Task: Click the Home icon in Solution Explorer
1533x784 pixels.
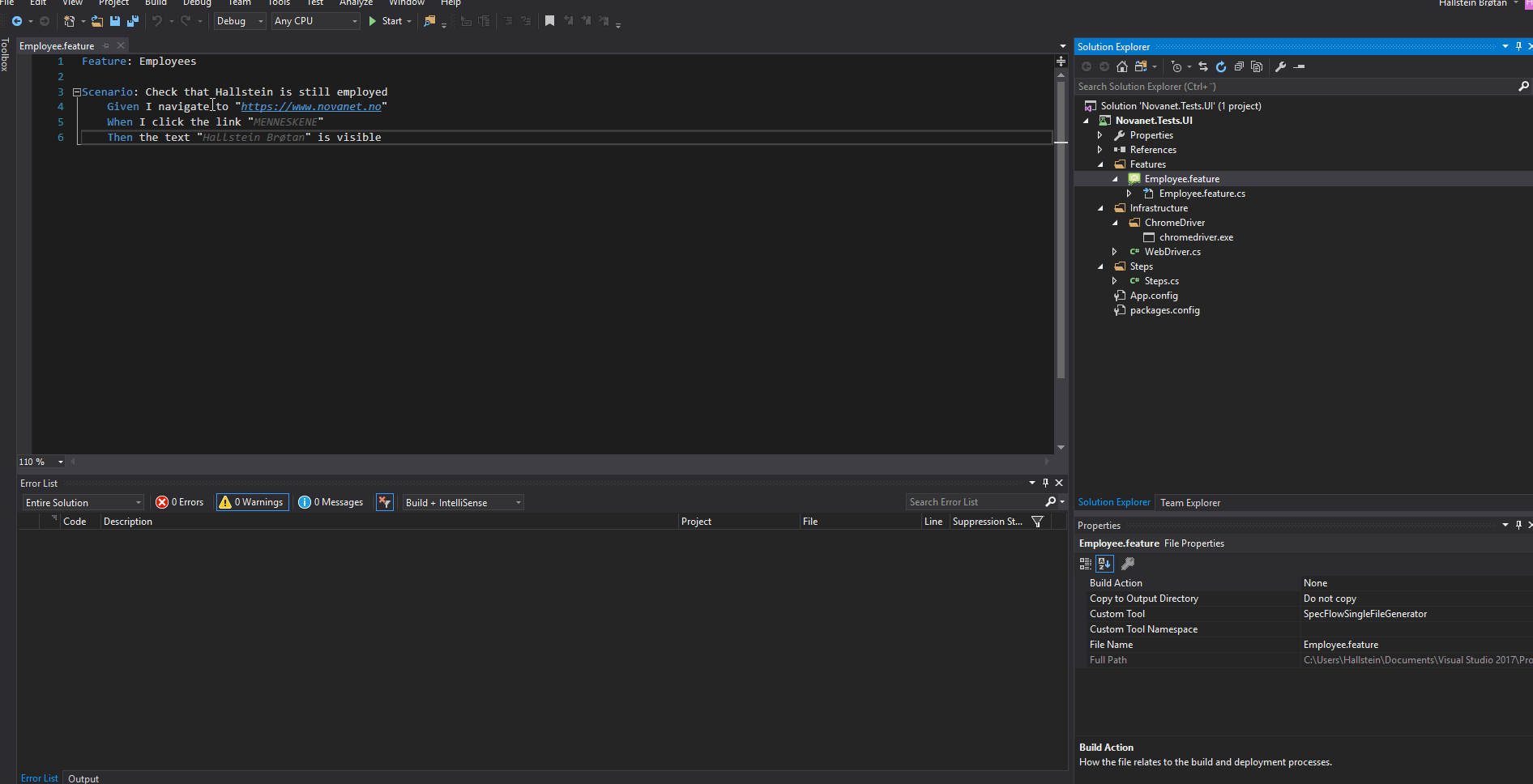Action: point(1122,67)
